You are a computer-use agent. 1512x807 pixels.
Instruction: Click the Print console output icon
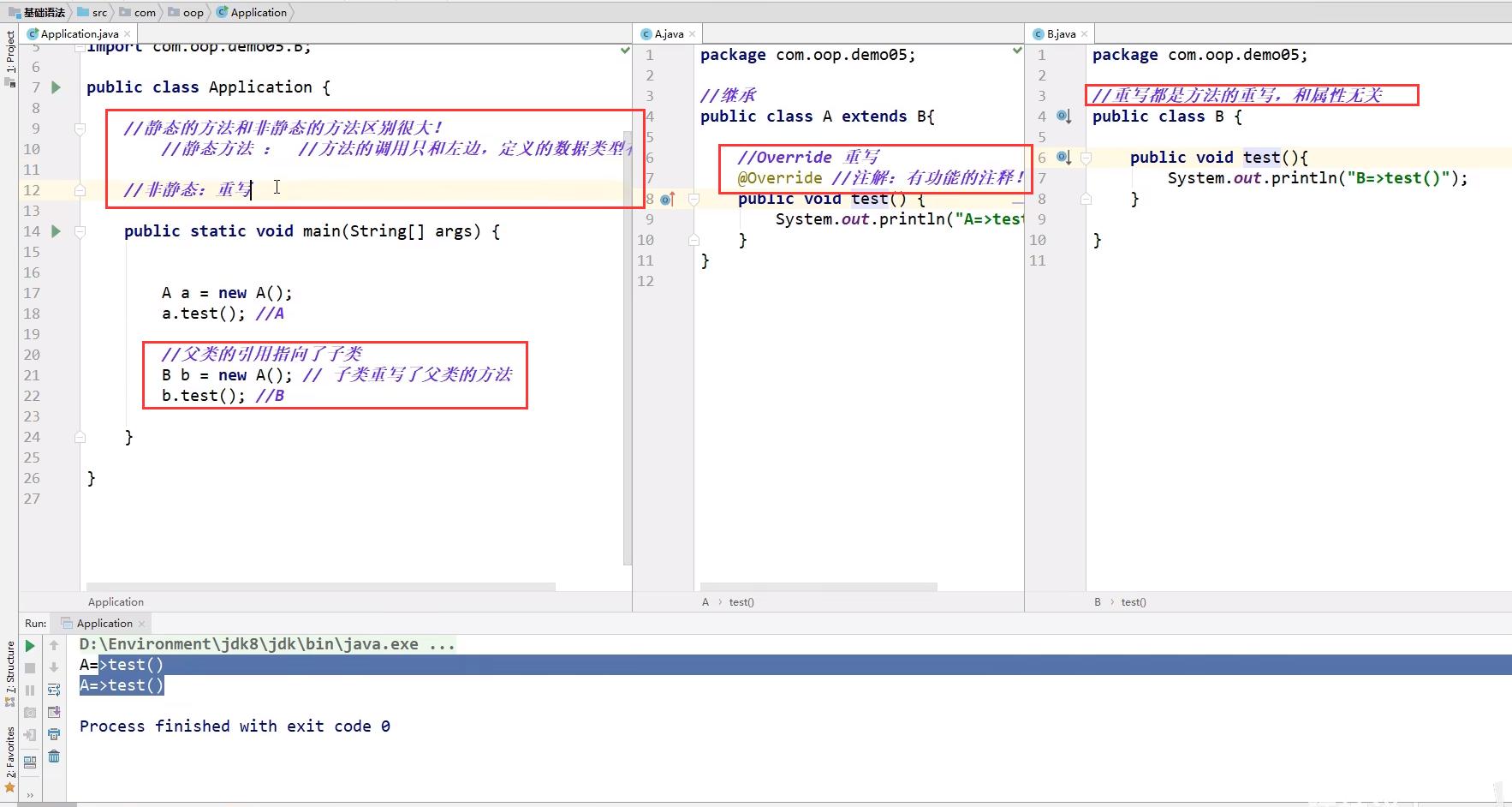[54, 735]
